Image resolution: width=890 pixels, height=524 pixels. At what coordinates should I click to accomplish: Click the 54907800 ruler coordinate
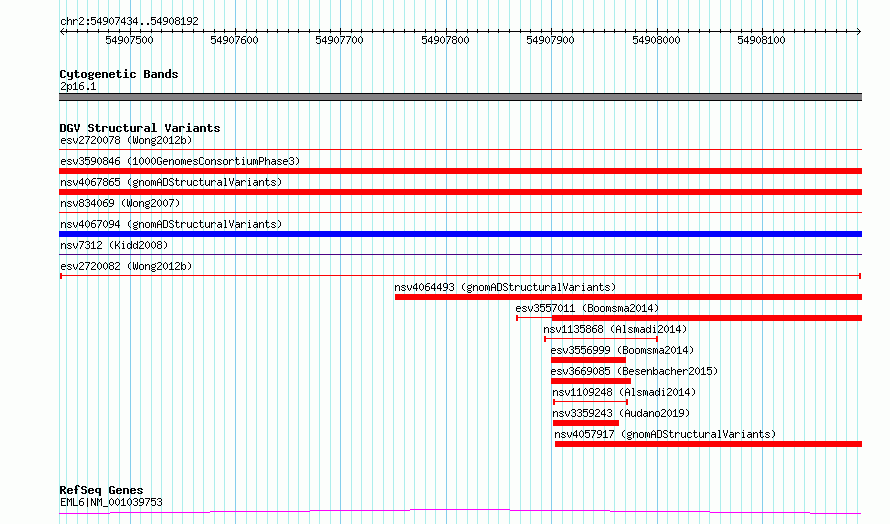446,40
